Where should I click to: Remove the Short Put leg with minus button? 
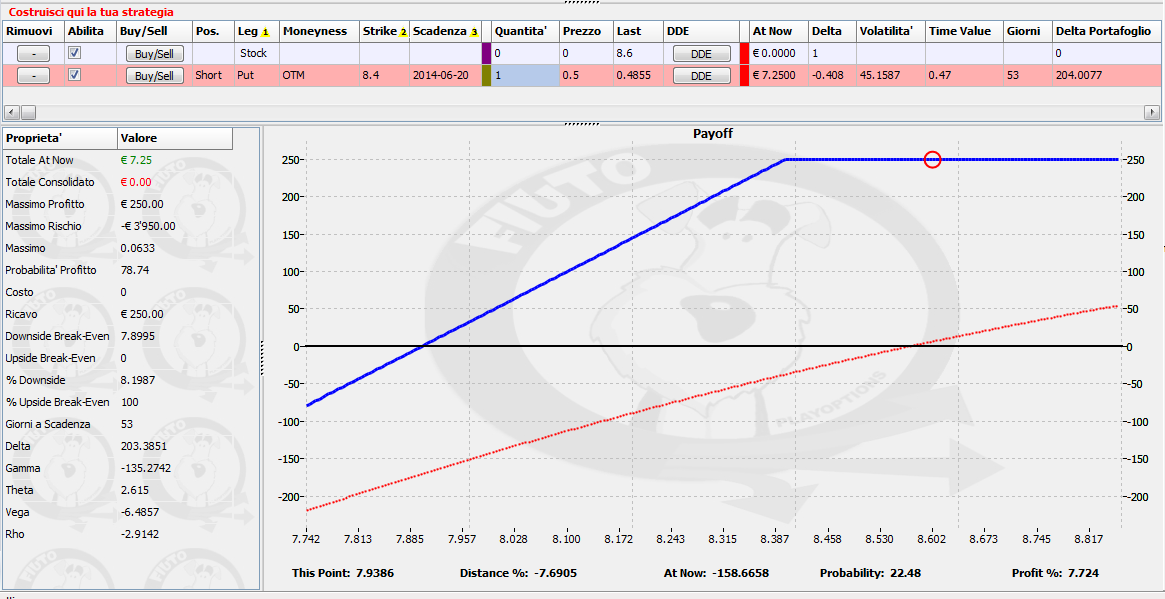pyautogui.click(x=31, y=76)
